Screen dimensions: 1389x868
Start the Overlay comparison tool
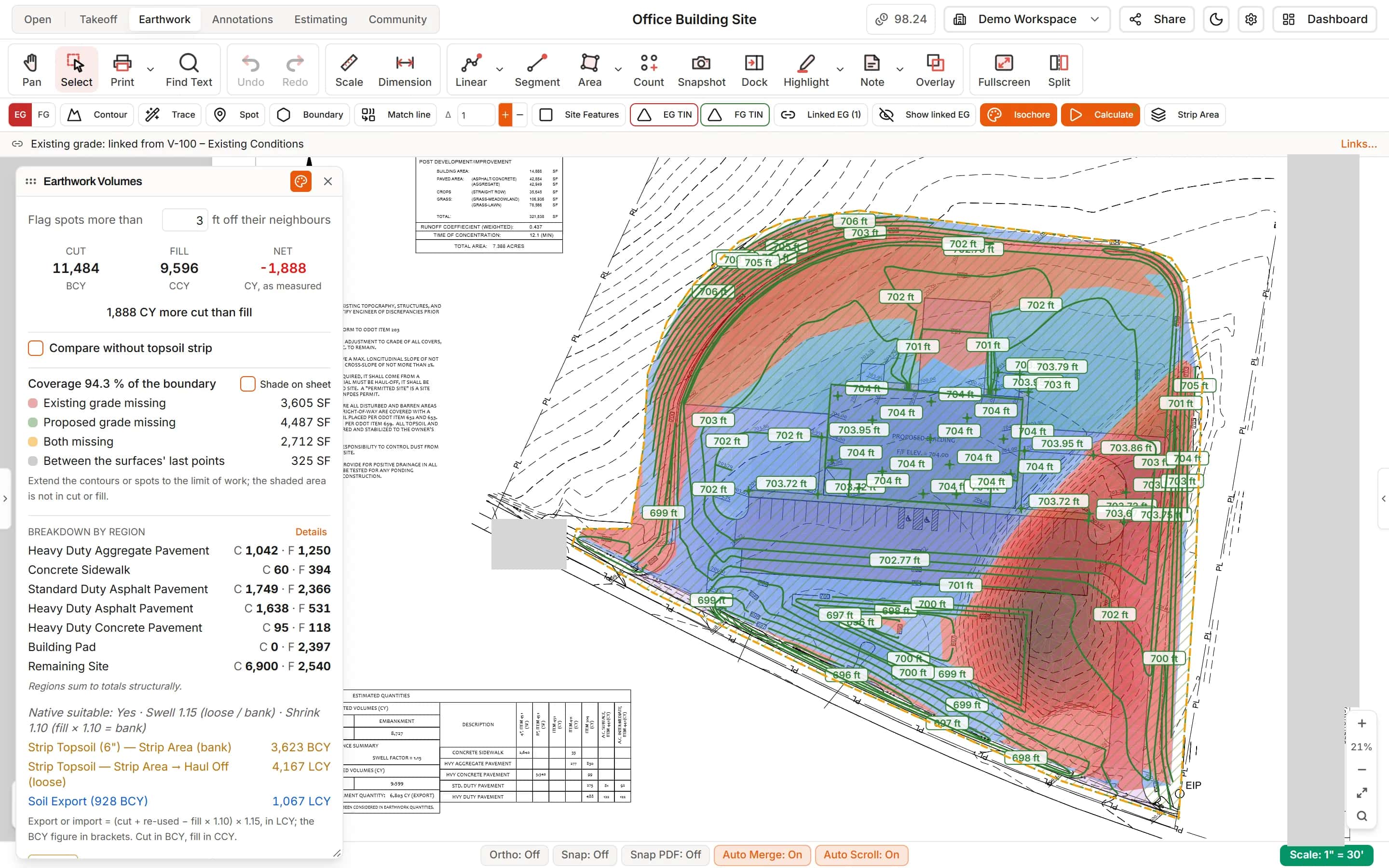[935, 69]
